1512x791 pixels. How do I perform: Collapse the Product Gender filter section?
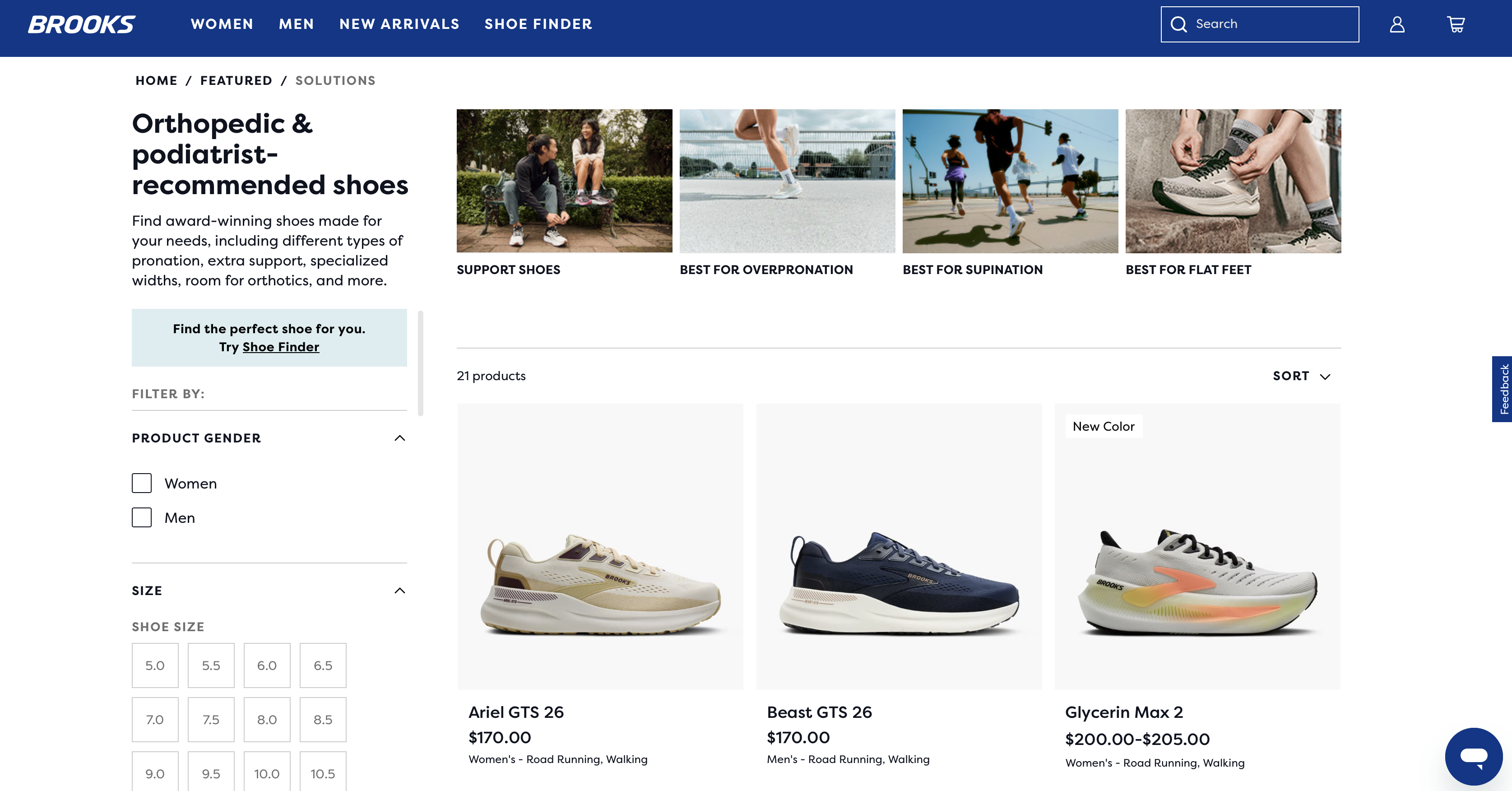pos(400,438)
